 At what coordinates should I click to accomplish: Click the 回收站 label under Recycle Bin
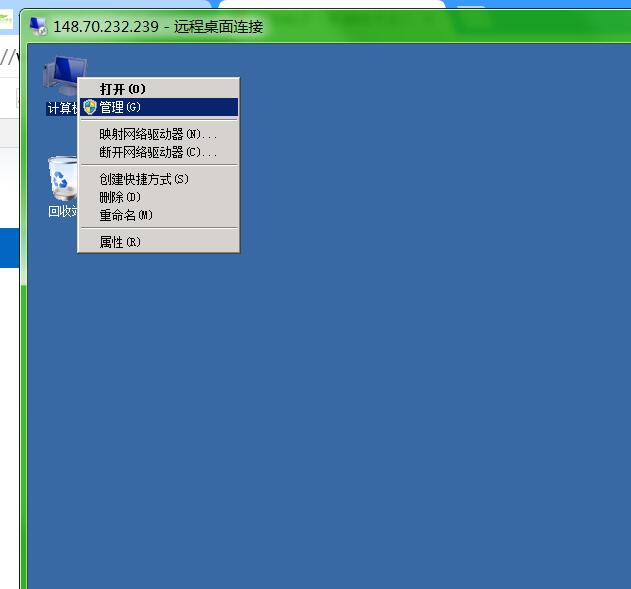(x=62, y=212)
